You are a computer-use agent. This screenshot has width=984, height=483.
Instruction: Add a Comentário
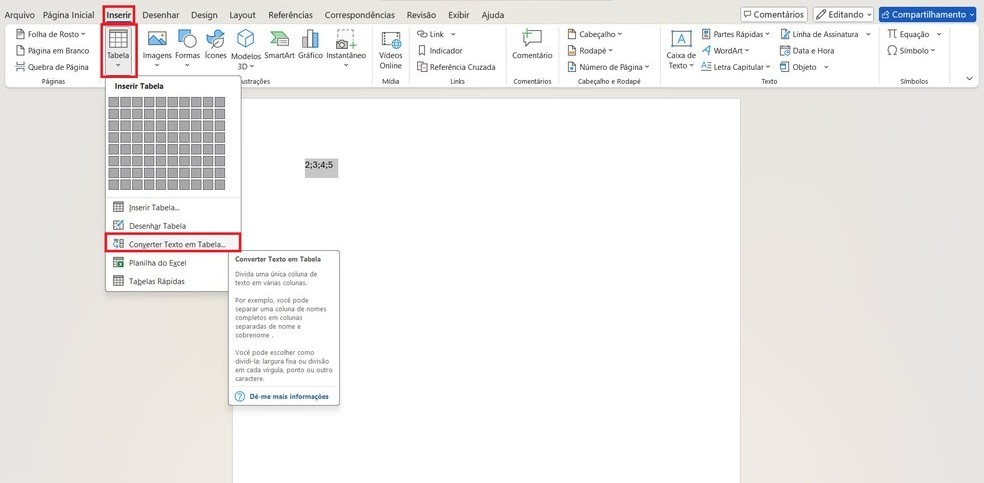pos(532,45)
